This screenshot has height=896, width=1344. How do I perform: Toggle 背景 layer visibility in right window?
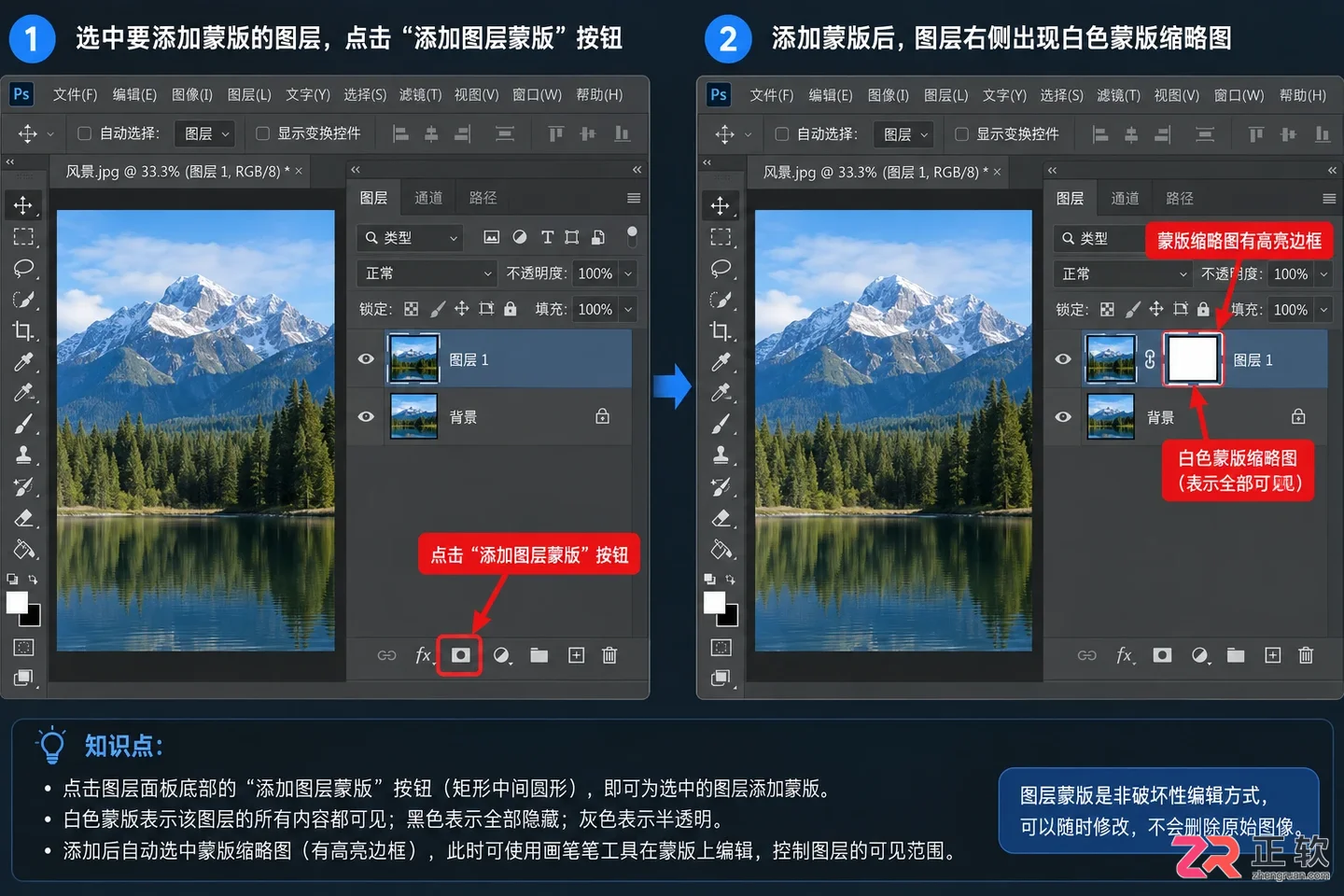[1063, 416]
